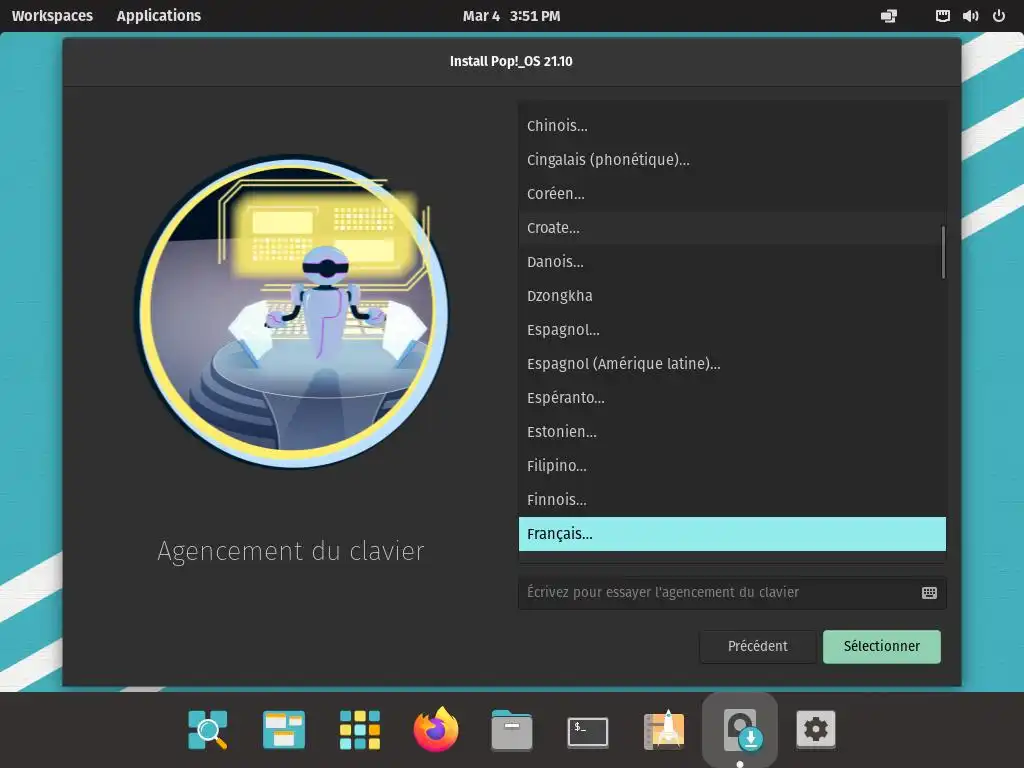Open the Pop!_Launcher search dock icon
This screenshot has height=768, width=1024.
[x=208, y=729]
